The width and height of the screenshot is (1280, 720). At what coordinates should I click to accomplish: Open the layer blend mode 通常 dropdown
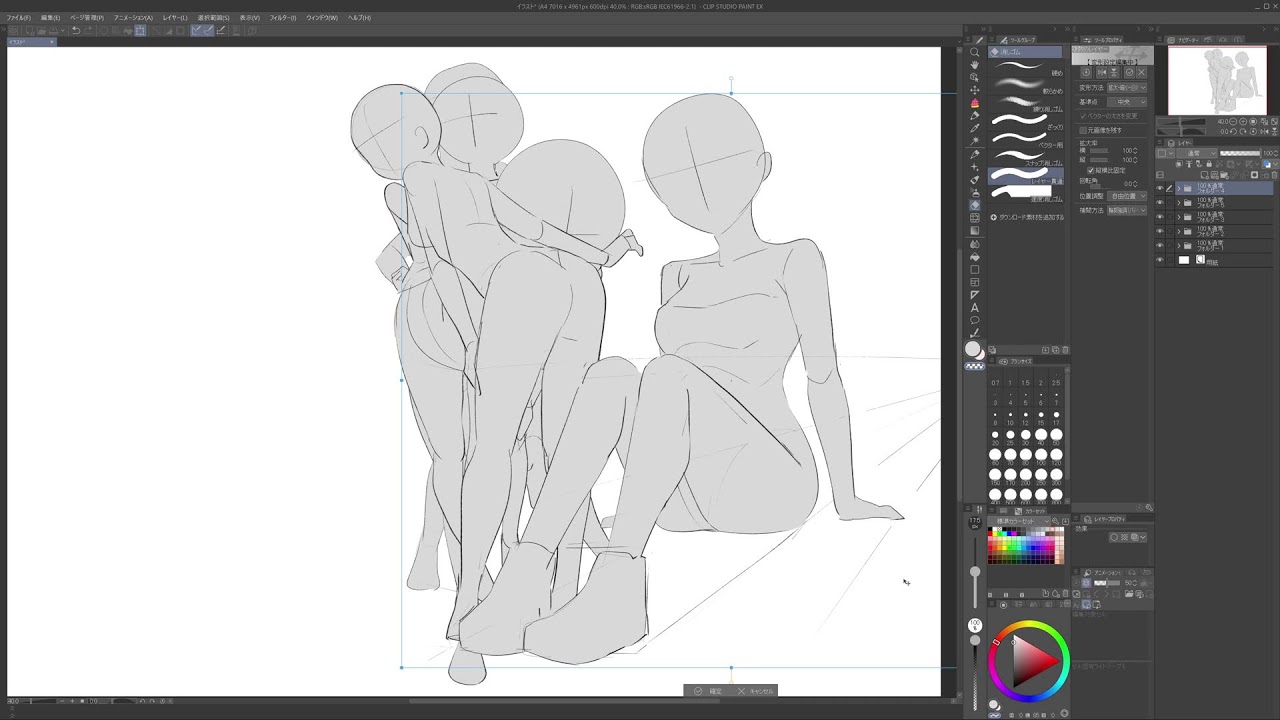click(1199, 153)
